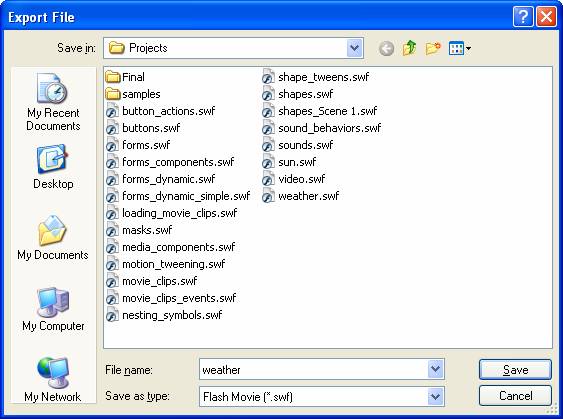This screenshot has width=563, height=419.
Task: Open My Documents in places bar
Action: (x=53, y=238)
